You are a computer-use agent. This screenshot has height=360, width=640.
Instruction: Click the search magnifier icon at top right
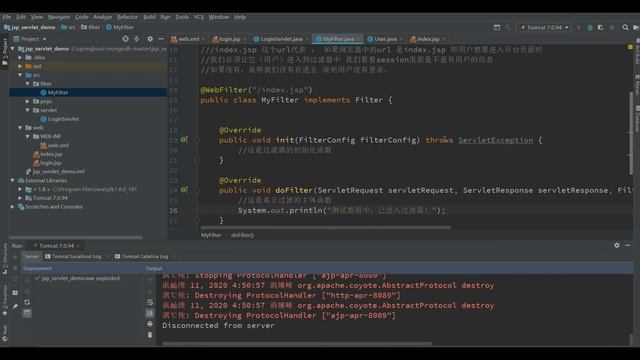(x=625, y=27)
